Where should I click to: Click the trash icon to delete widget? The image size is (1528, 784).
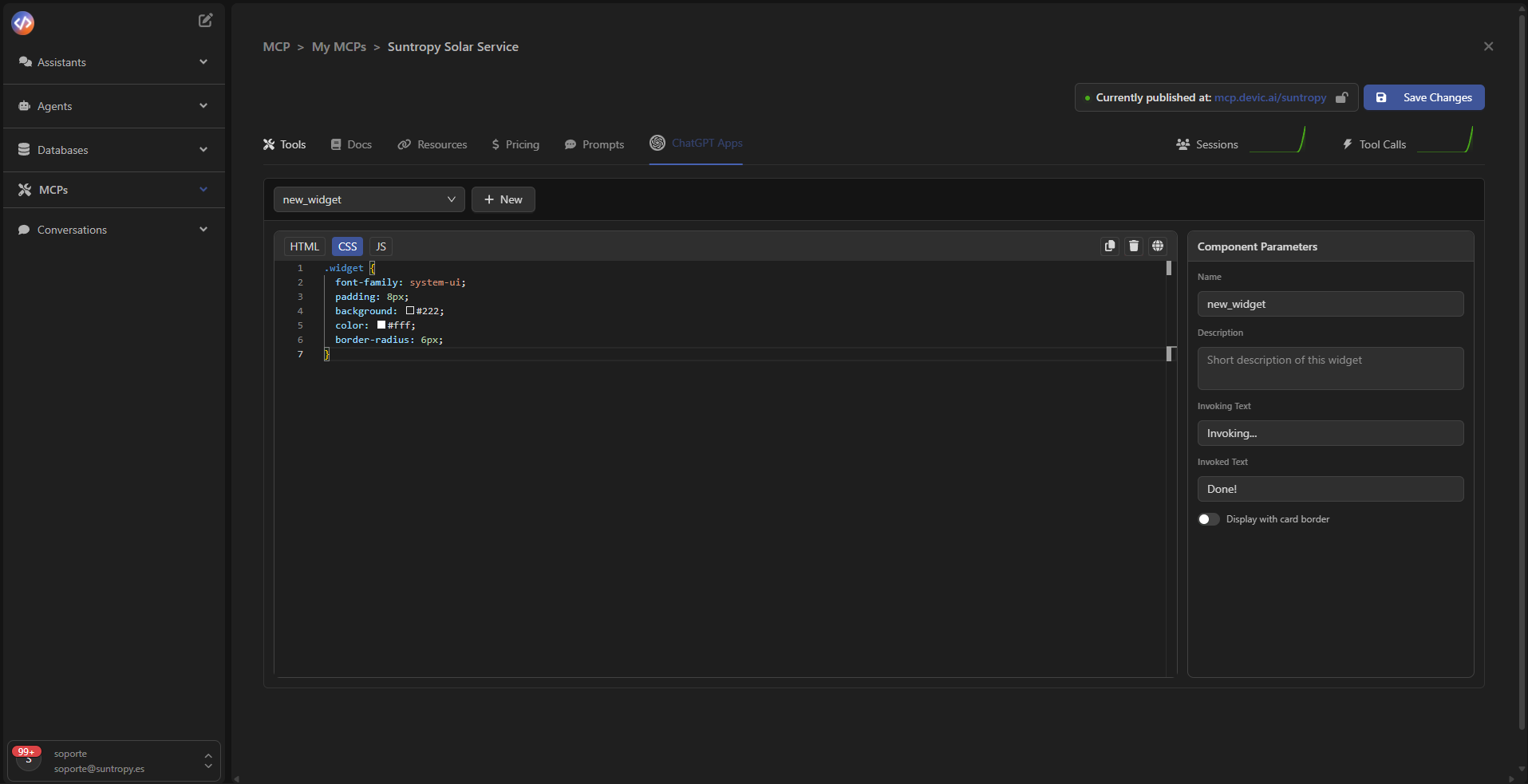[1134, 246]
